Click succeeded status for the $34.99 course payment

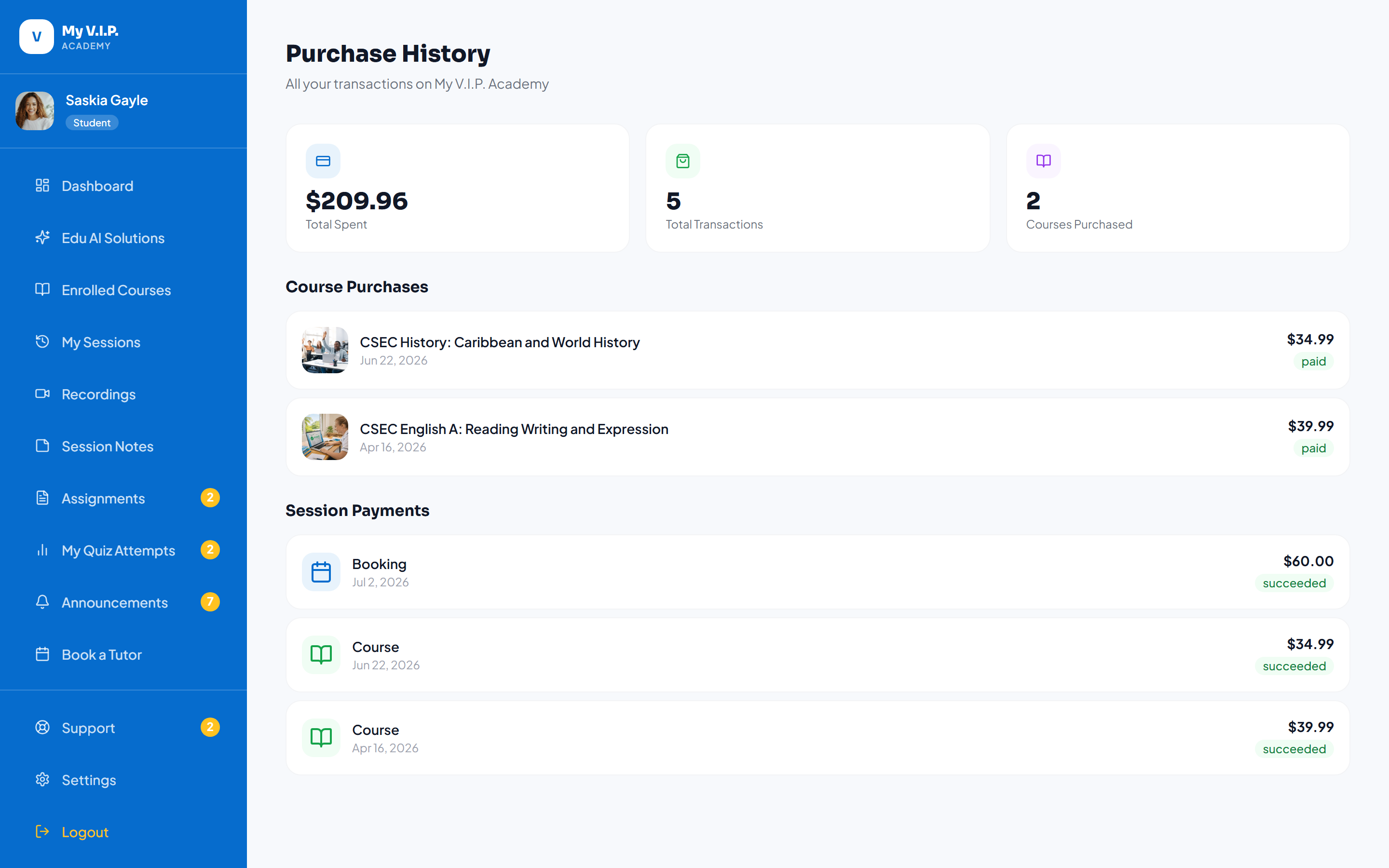(x=1294, y=666)
